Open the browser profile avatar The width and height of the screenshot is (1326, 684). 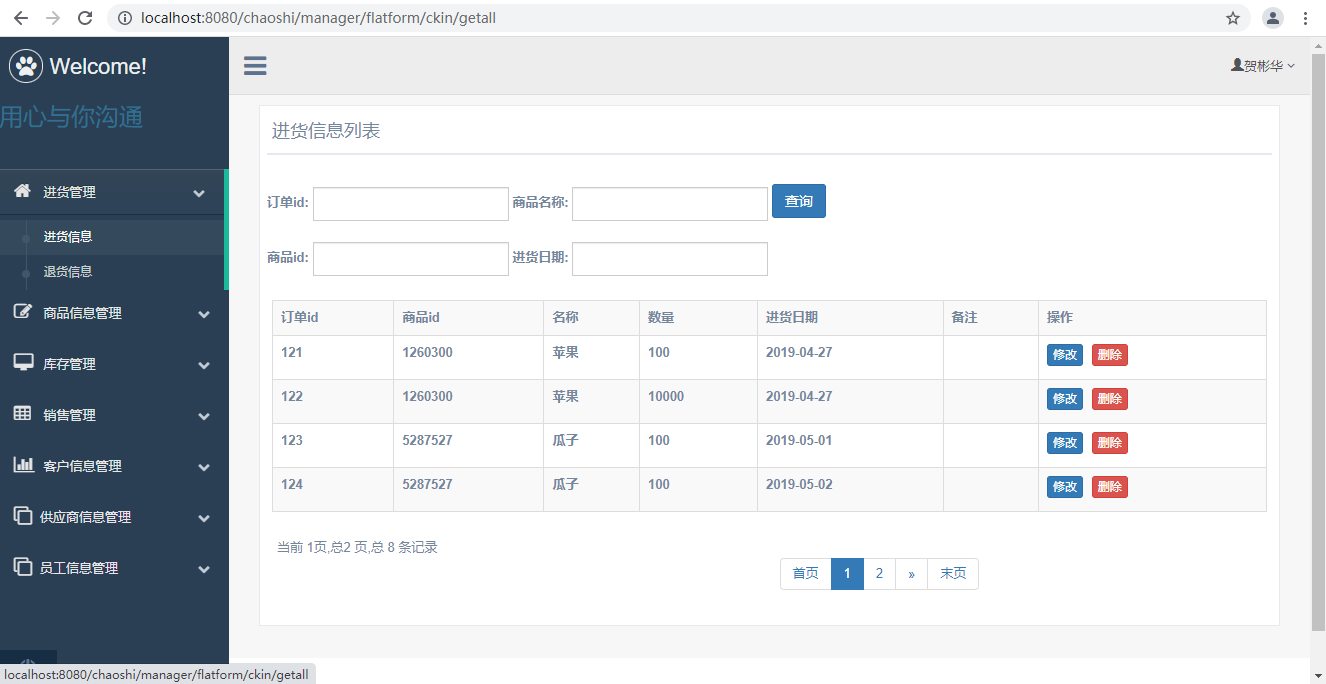tap(1273, 18)
